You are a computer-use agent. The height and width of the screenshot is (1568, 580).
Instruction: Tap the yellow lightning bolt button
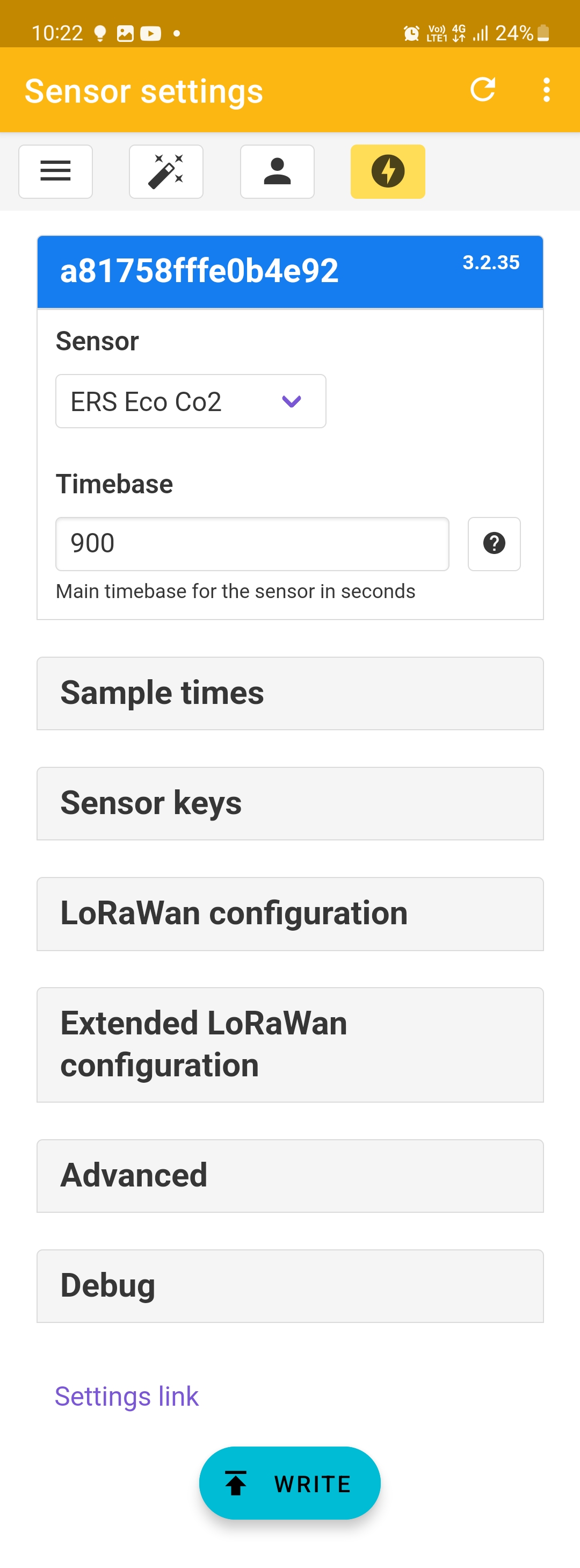coord(388,171)
